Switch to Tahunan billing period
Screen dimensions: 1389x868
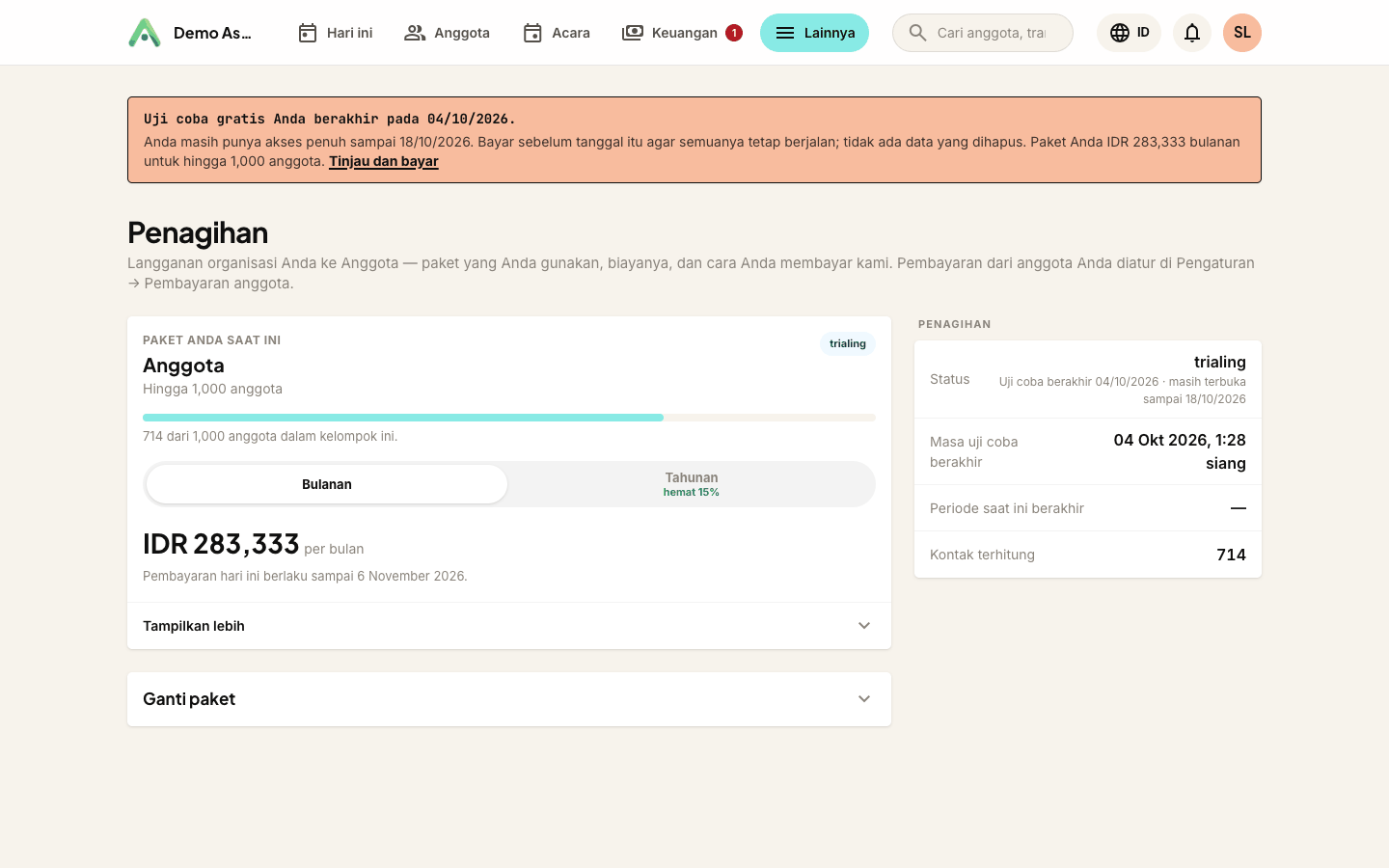pyautogui.click(x=692, y=484)
